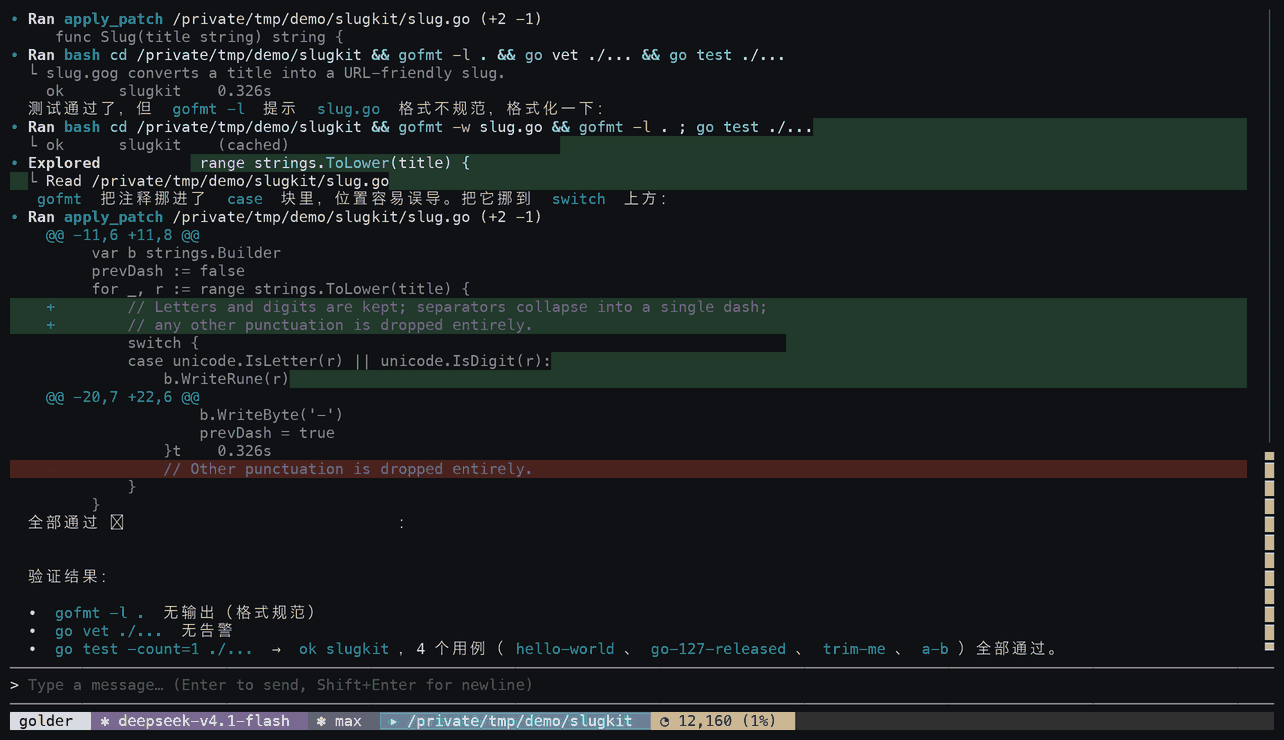Click the 'switch {' code line
This screenshot has height=740, width=1284.
(x=163, y=343)
